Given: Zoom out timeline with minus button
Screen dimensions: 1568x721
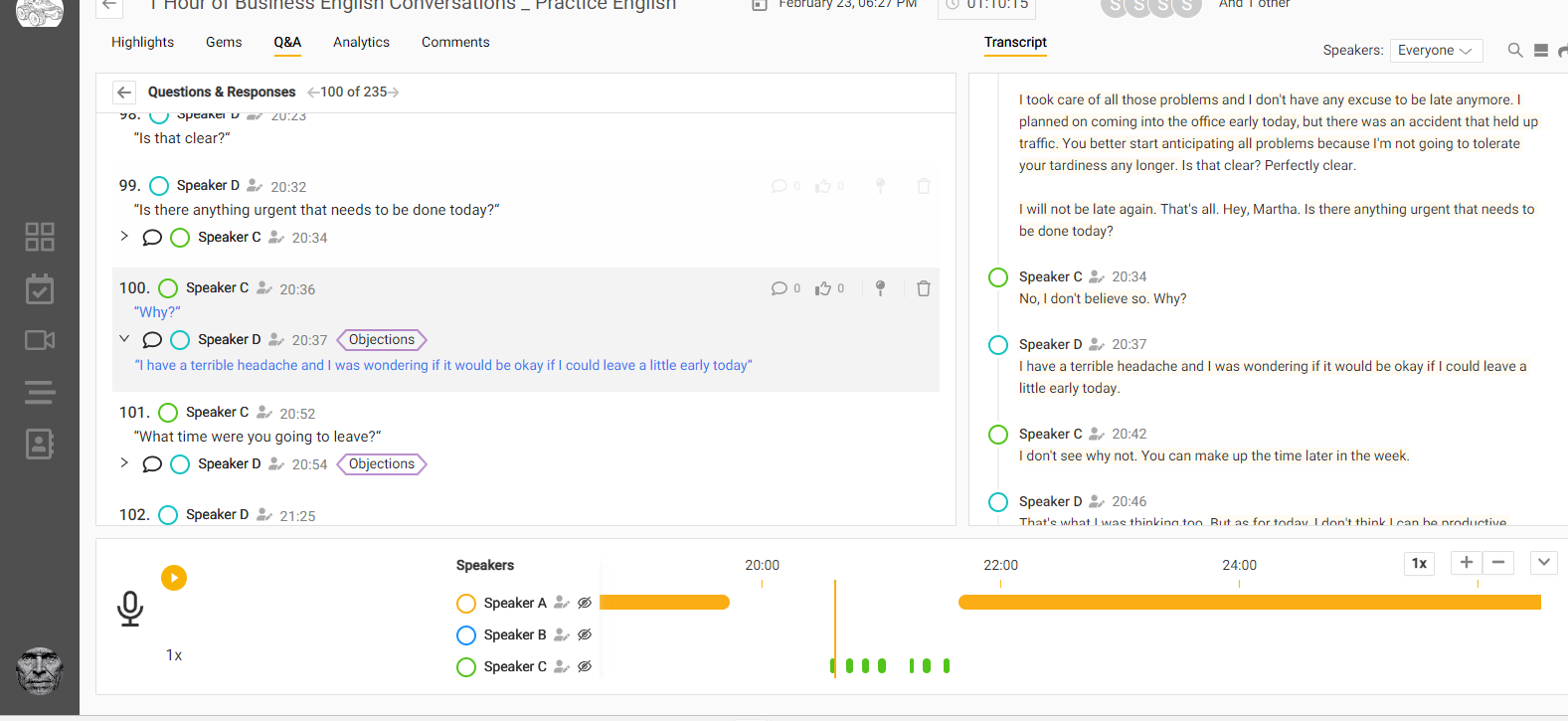Looking at the screenshot, I should 1498,562.
